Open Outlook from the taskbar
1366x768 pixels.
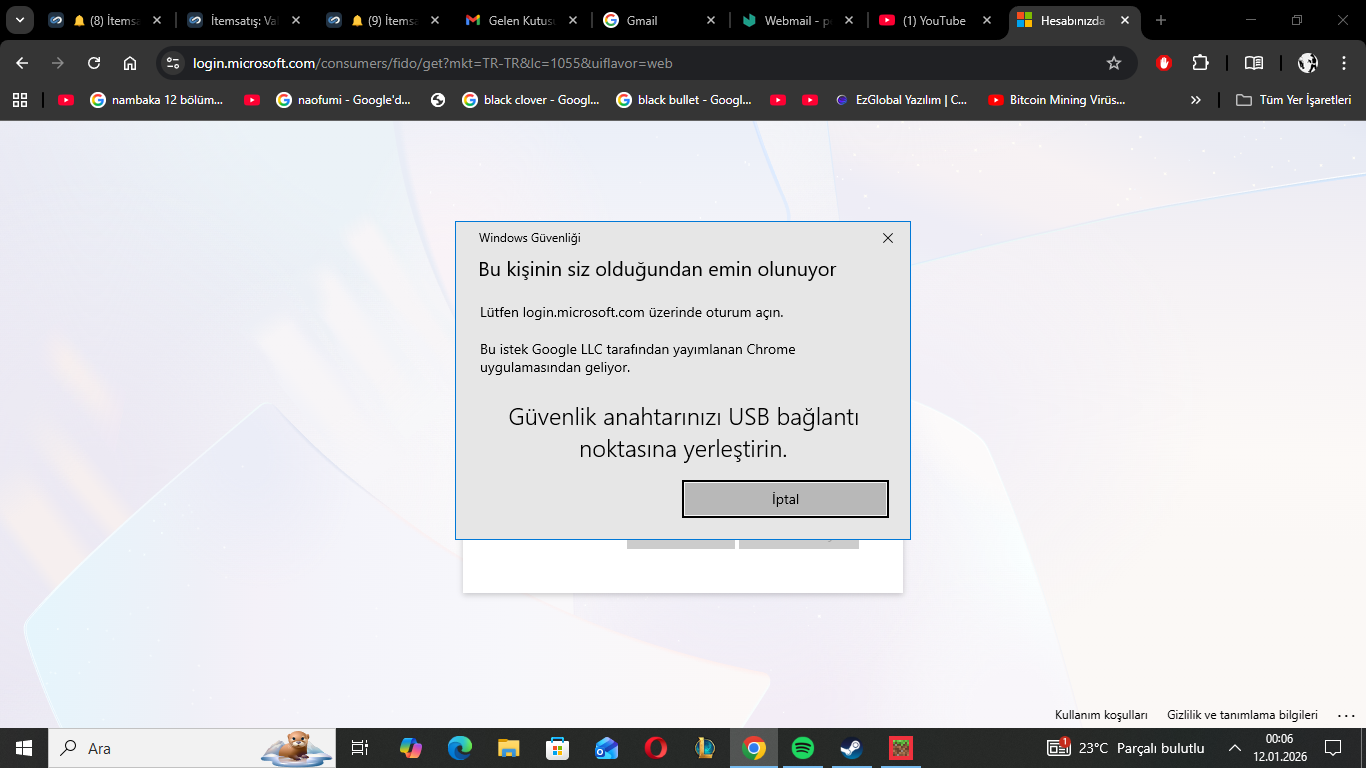pyautogui.click(x=607, y=748)
